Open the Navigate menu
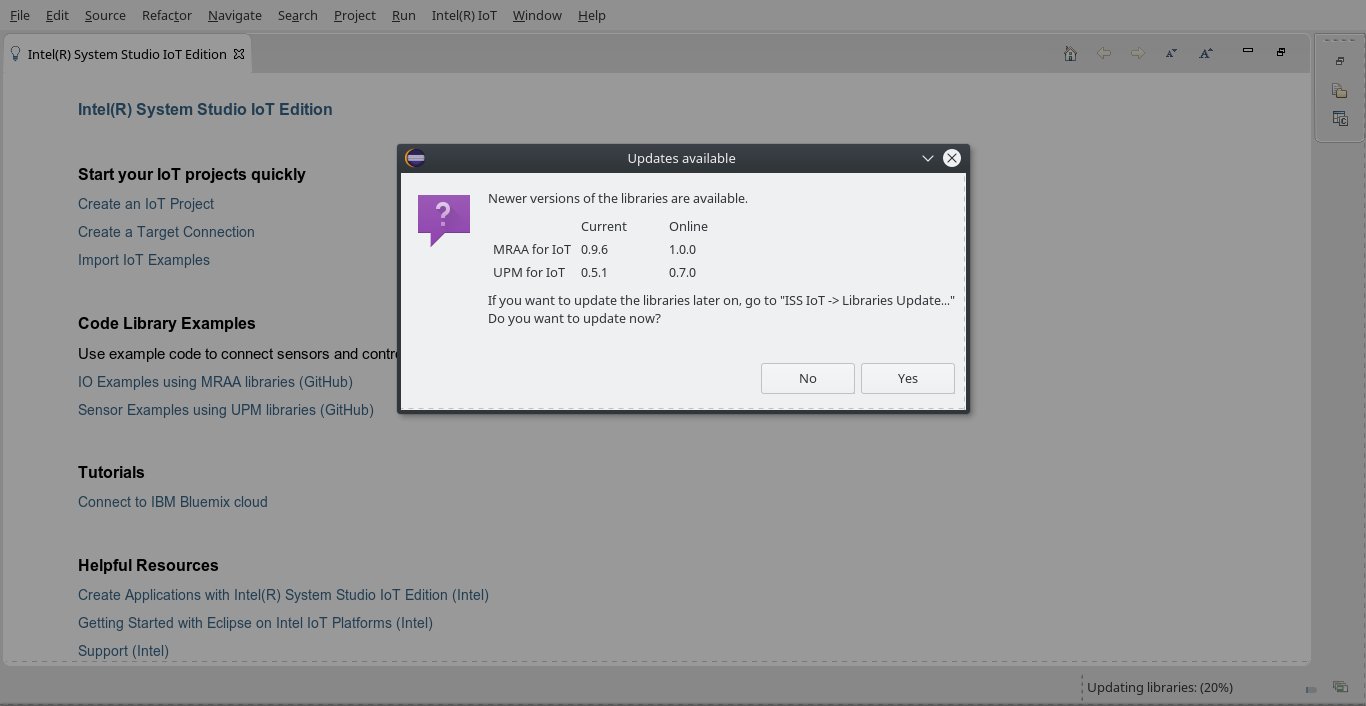The height and width of the screenshot is (706, 1366). (x=235, y=15)
